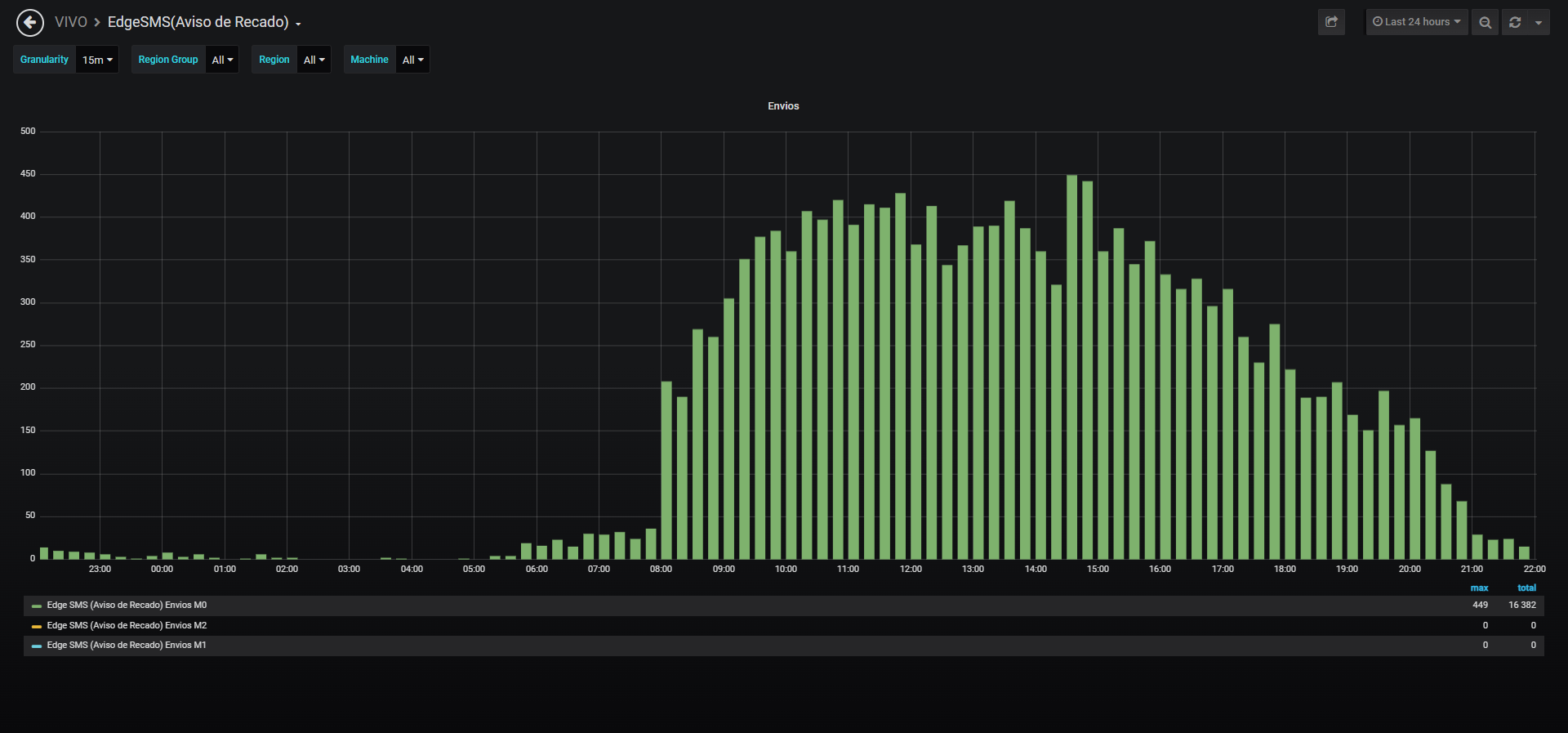1568x733 pixels.
Task: Sort legend by the total column header
Action: pyautogui.click(x=1526, y=588)
